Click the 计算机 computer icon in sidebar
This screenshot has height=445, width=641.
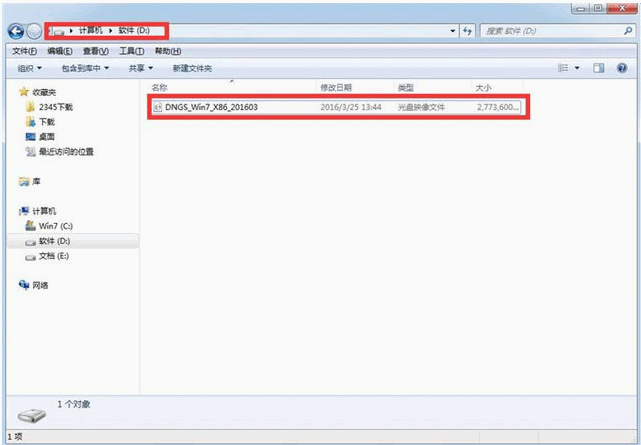click(x=24, y=211)
